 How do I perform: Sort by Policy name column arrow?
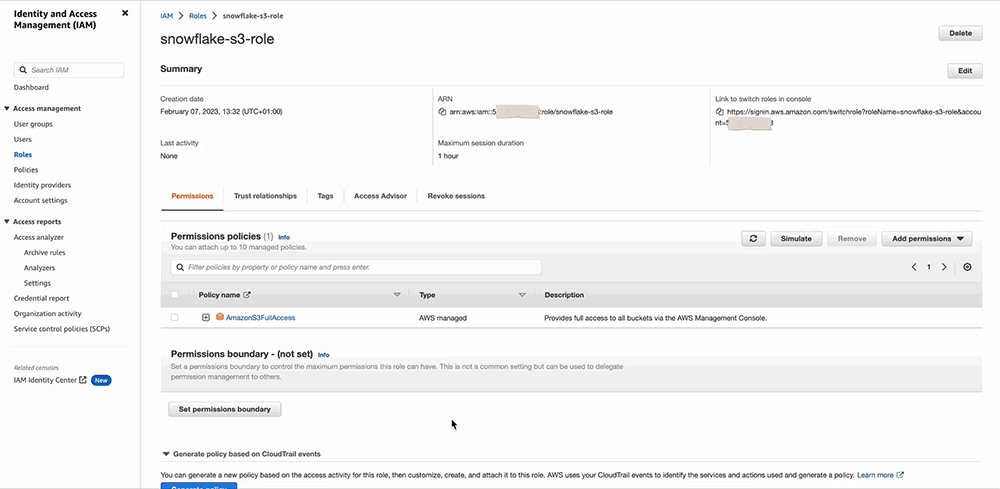tap(397, 295)
